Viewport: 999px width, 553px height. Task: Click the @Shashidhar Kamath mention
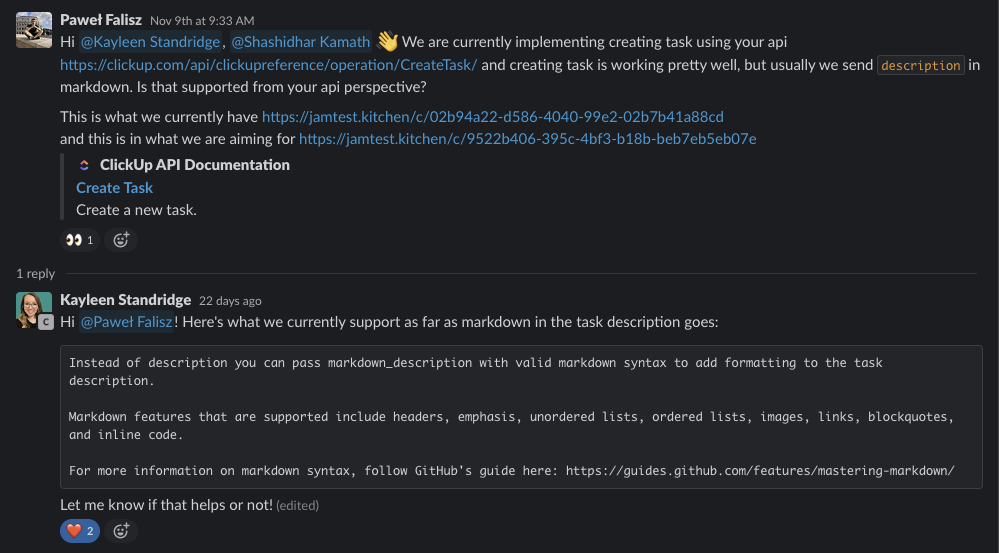point(301,42)
